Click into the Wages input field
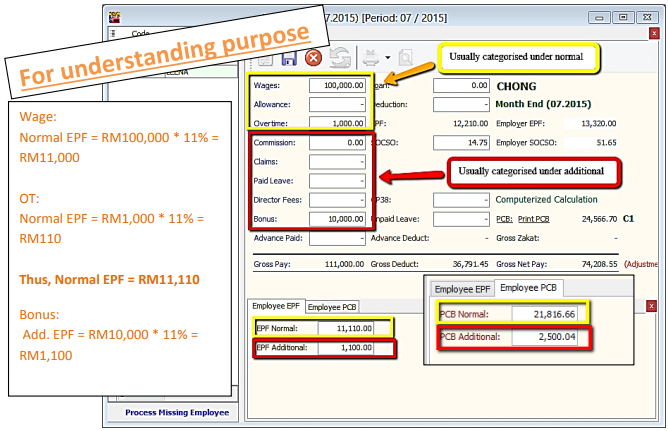The width and height of the screenshot is (668, 431). coord(336,86)
